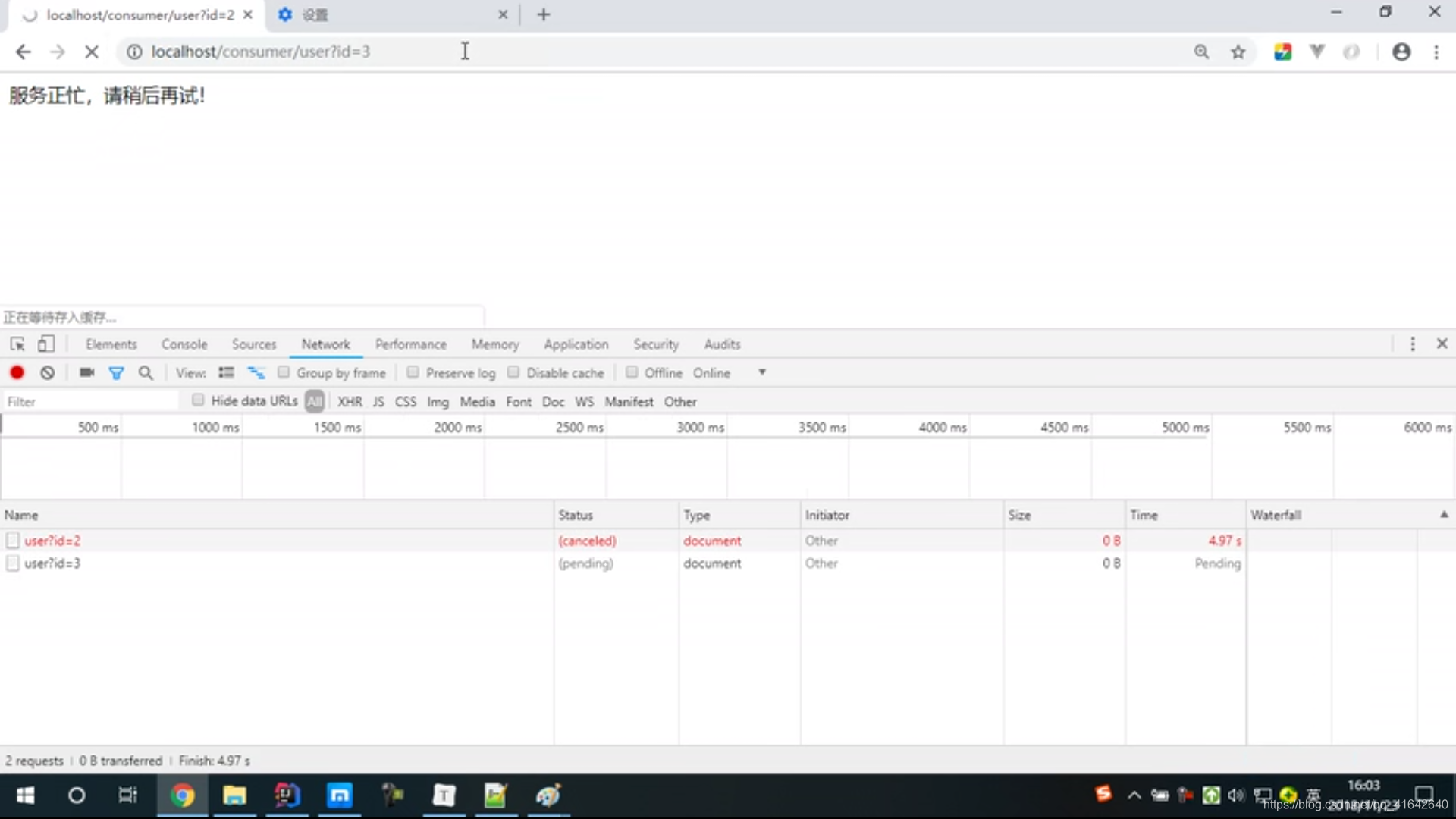Open the Memory tab
Viewport: 1456px width, 819px height.
[x=495, y=344]
